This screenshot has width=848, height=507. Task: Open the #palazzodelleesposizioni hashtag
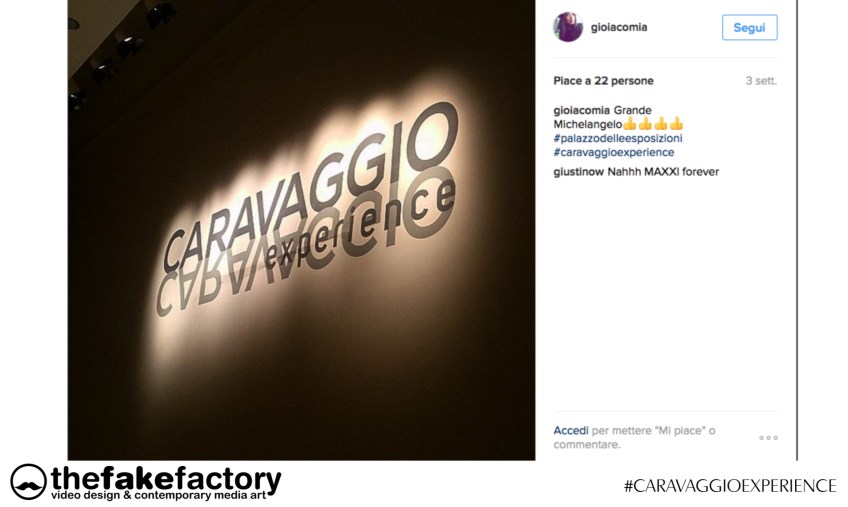[x=618, y=139]
